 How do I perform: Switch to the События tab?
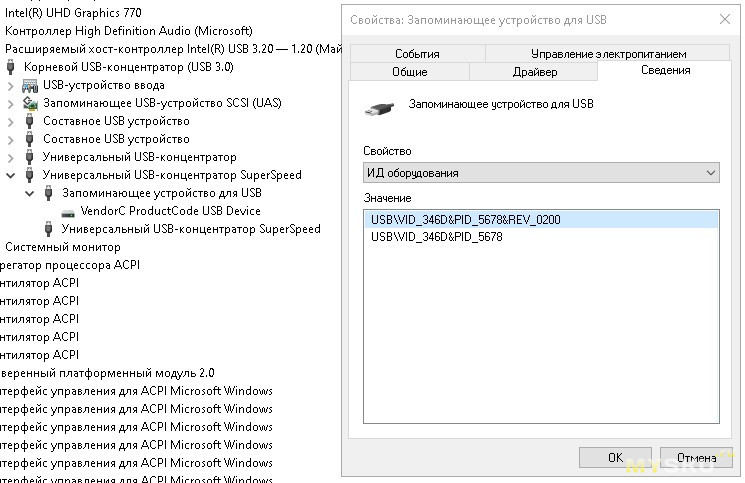click(417, 54)
